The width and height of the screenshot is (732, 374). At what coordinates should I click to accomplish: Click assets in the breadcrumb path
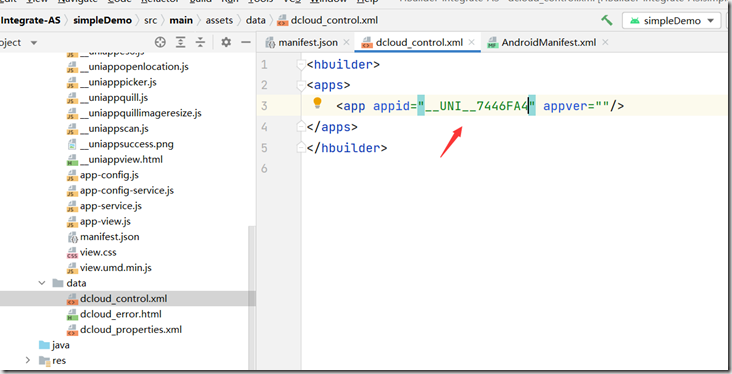point(219,20)
